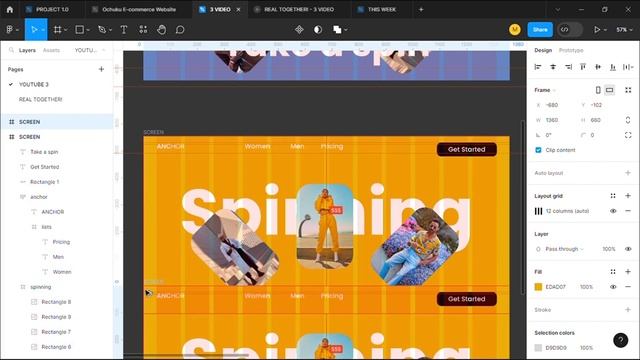Click the resize to fit icon
Viewport: 640px width, 360px height.
coord(628,90)
